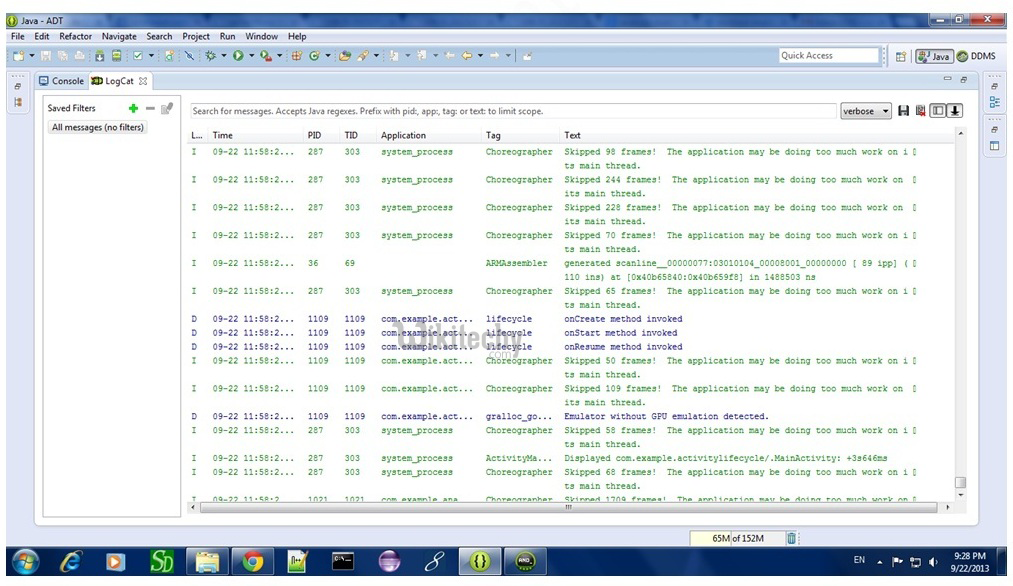Clear the log with the red X icon

pos(920,111)
